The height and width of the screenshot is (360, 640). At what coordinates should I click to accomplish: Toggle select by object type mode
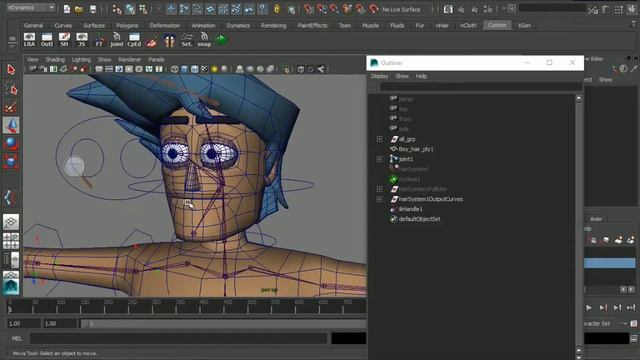130,9
